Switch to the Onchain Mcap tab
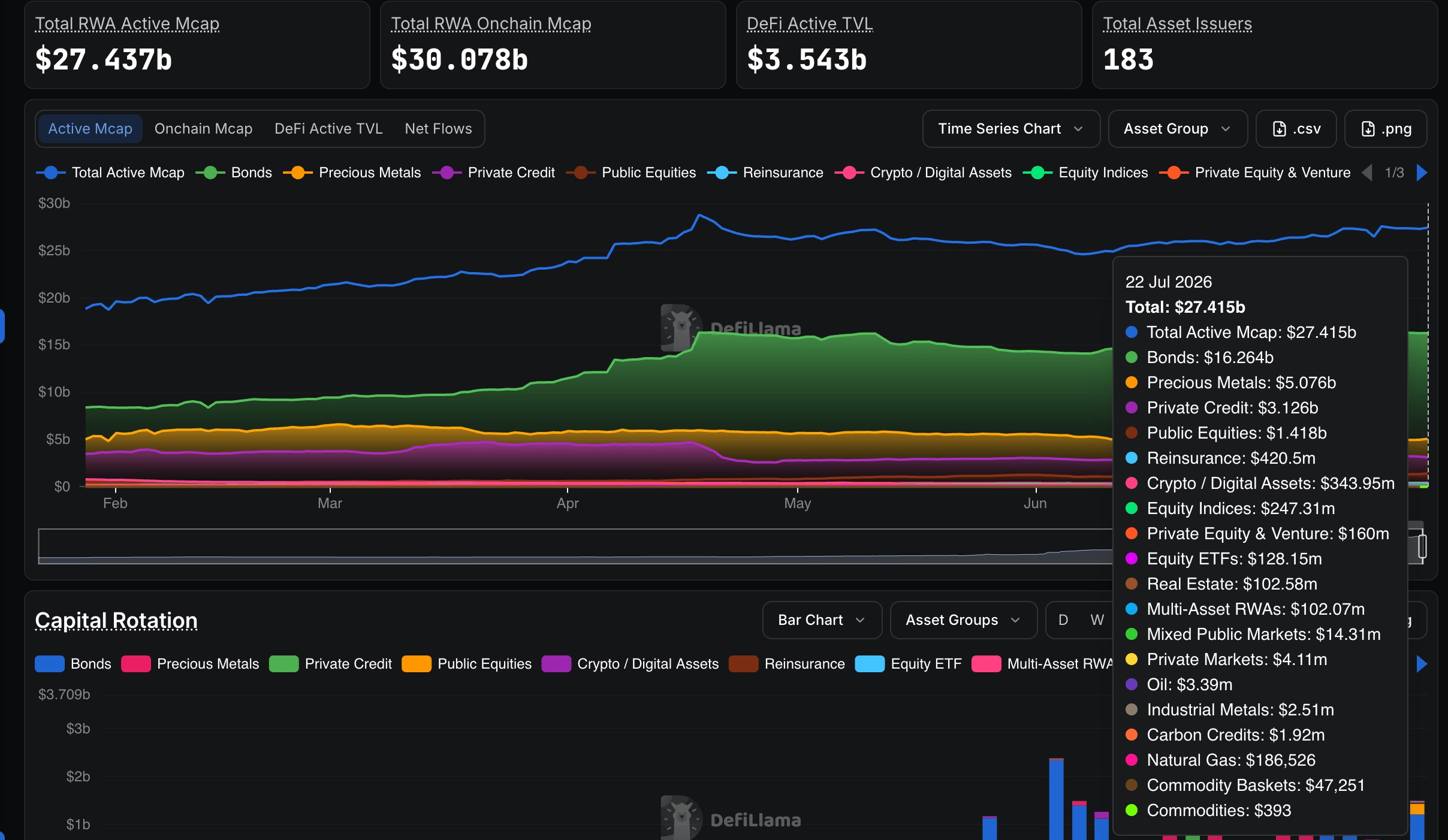1448x840 pixels. pos(203,129)
